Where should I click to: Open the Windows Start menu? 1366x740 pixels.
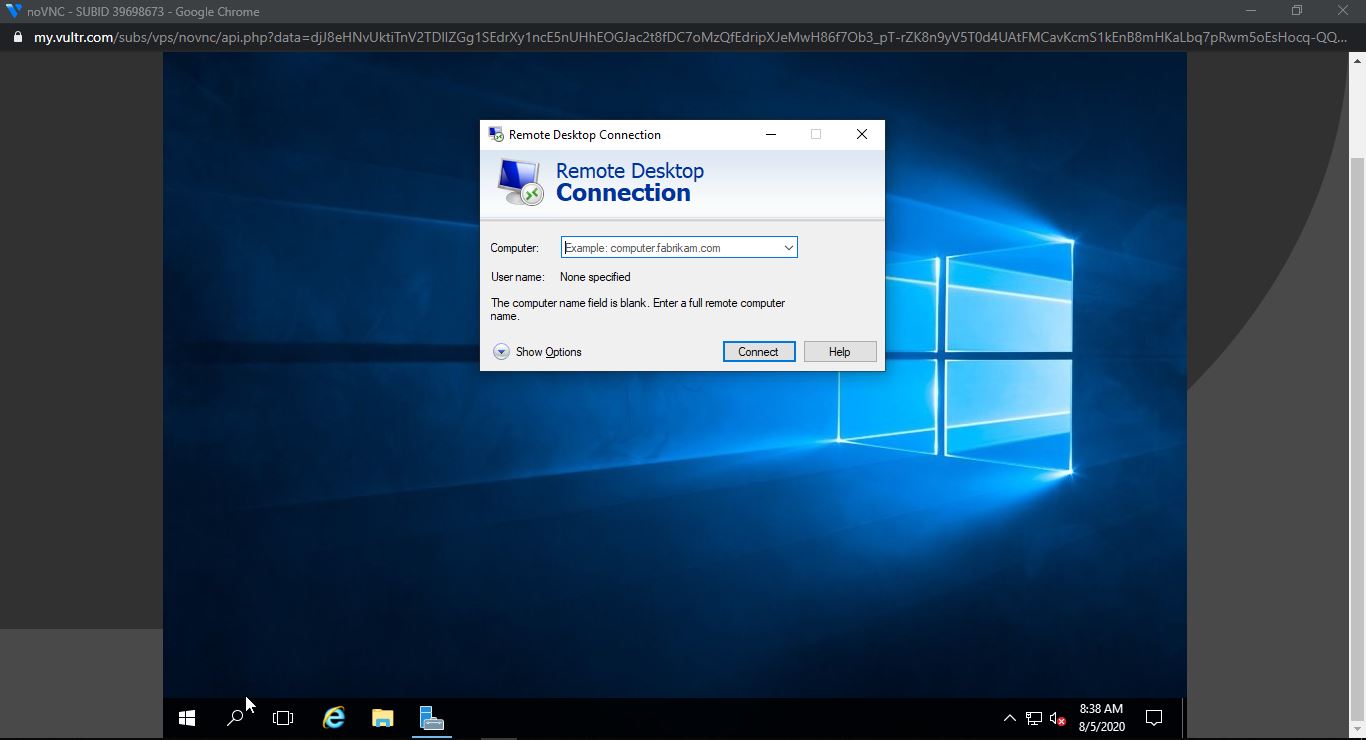186,718
